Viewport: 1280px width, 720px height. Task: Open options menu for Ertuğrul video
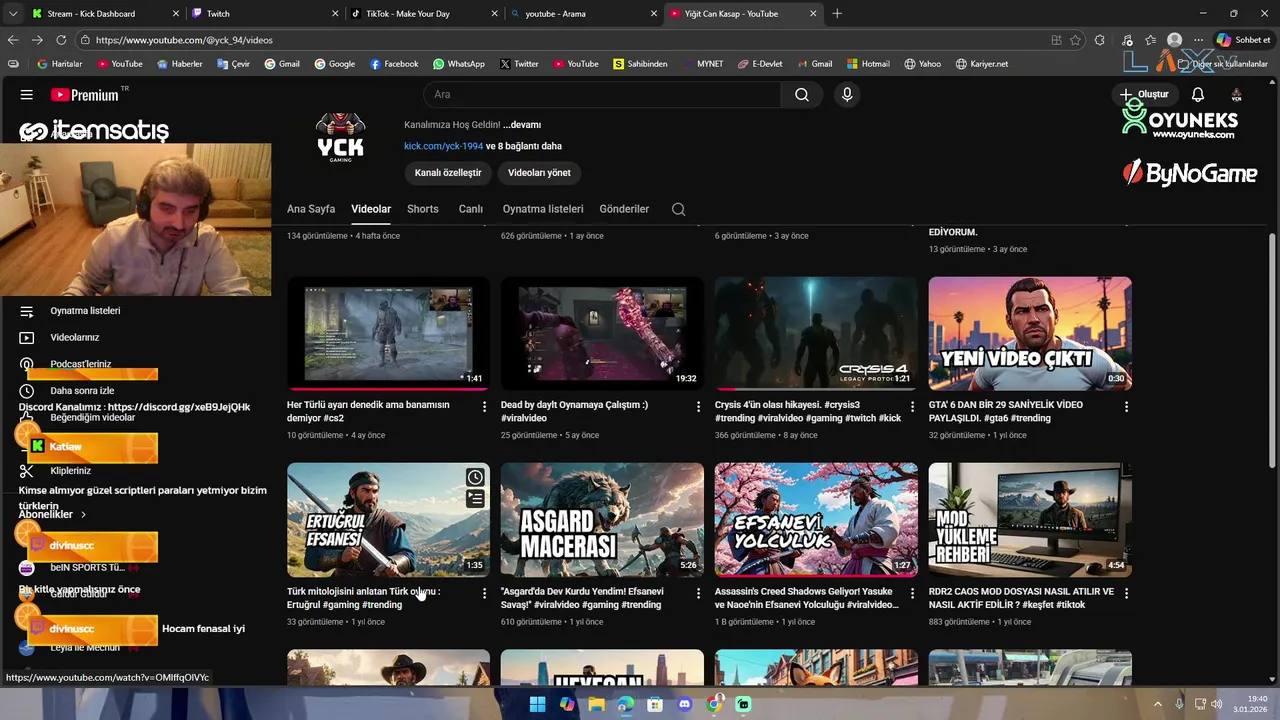[485, 594]
